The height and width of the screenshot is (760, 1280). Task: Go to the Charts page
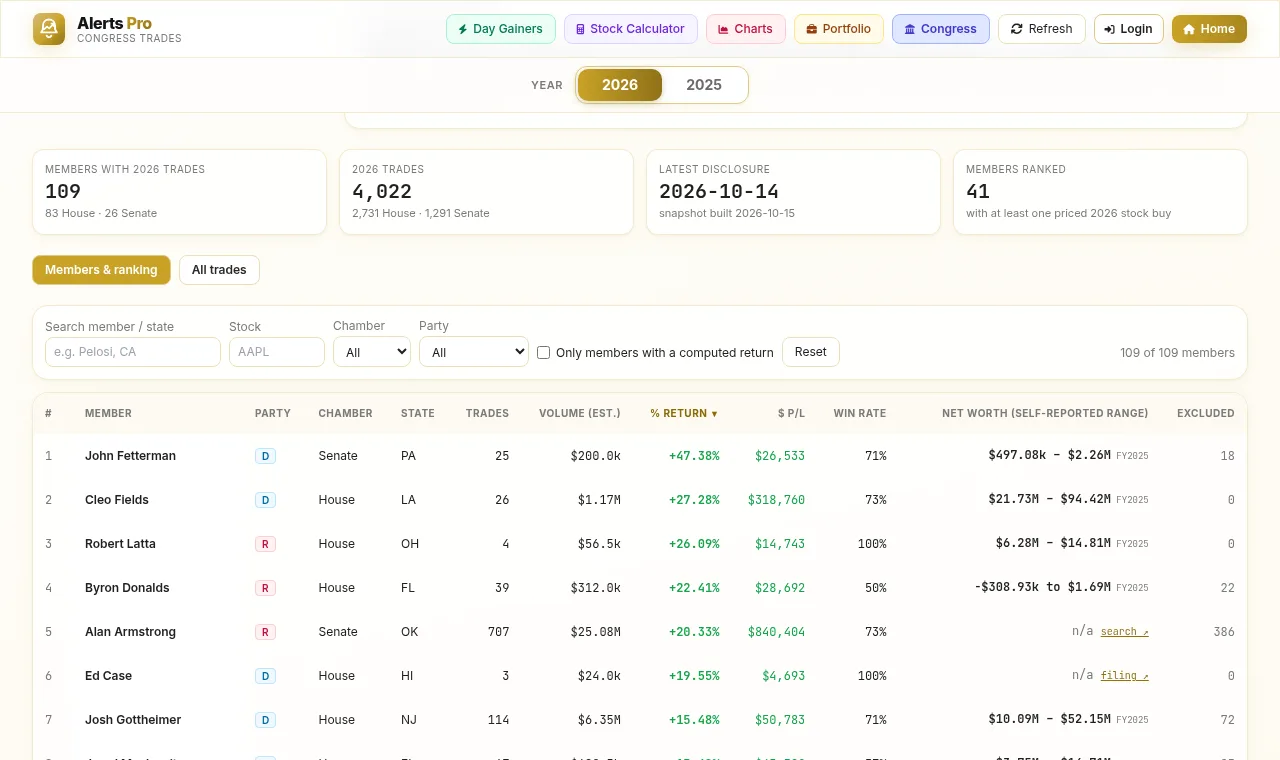(x=746, y=29)
